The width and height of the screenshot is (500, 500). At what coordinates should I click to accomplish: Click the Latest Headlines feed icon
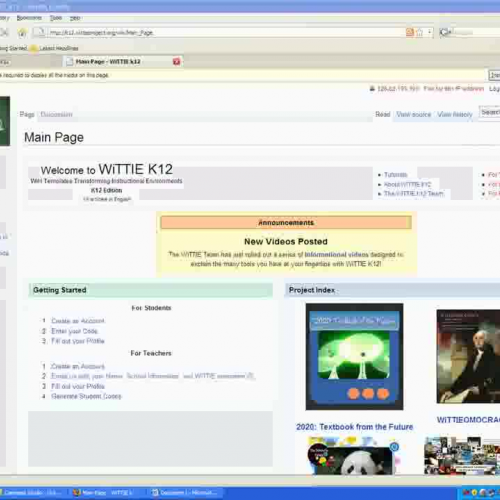33,48
